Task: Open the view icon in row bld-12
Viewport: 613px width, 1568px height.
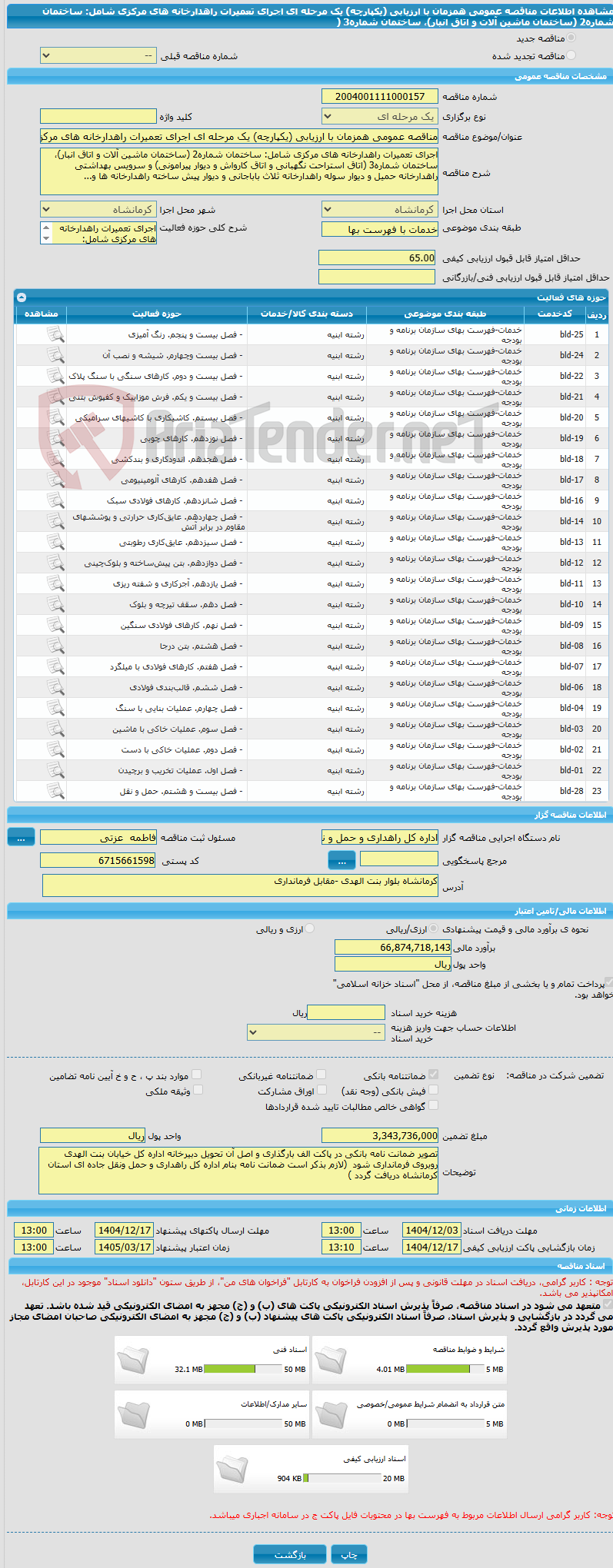Action: click(x=55, y=563)
